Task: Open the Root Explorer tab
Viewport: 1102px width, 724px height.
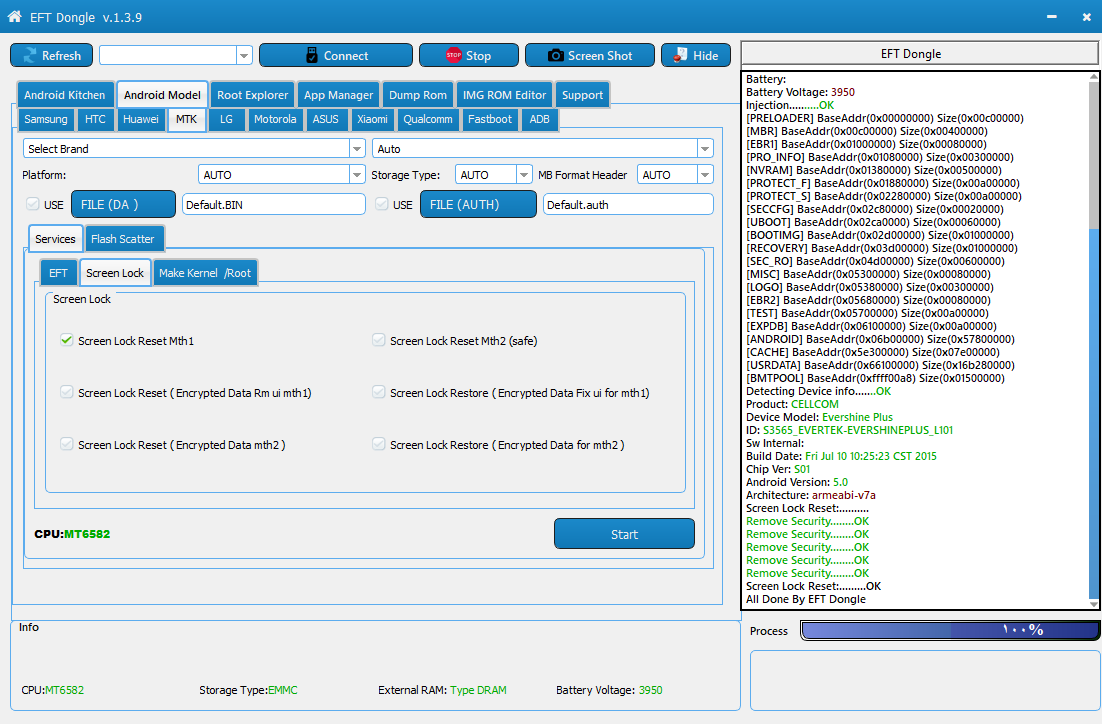Action: 252,95
